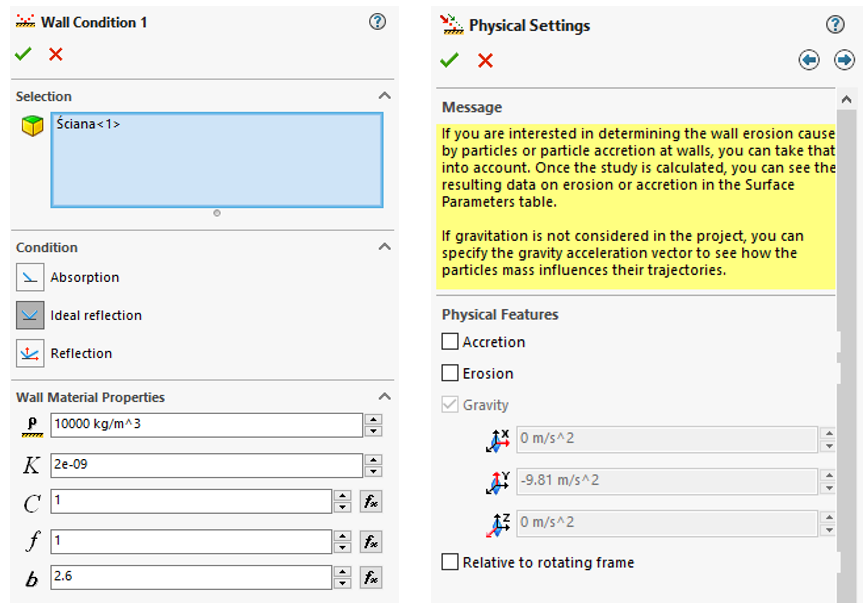
Task: Open help for Wall Condition 1
Action: coord(377,21)
